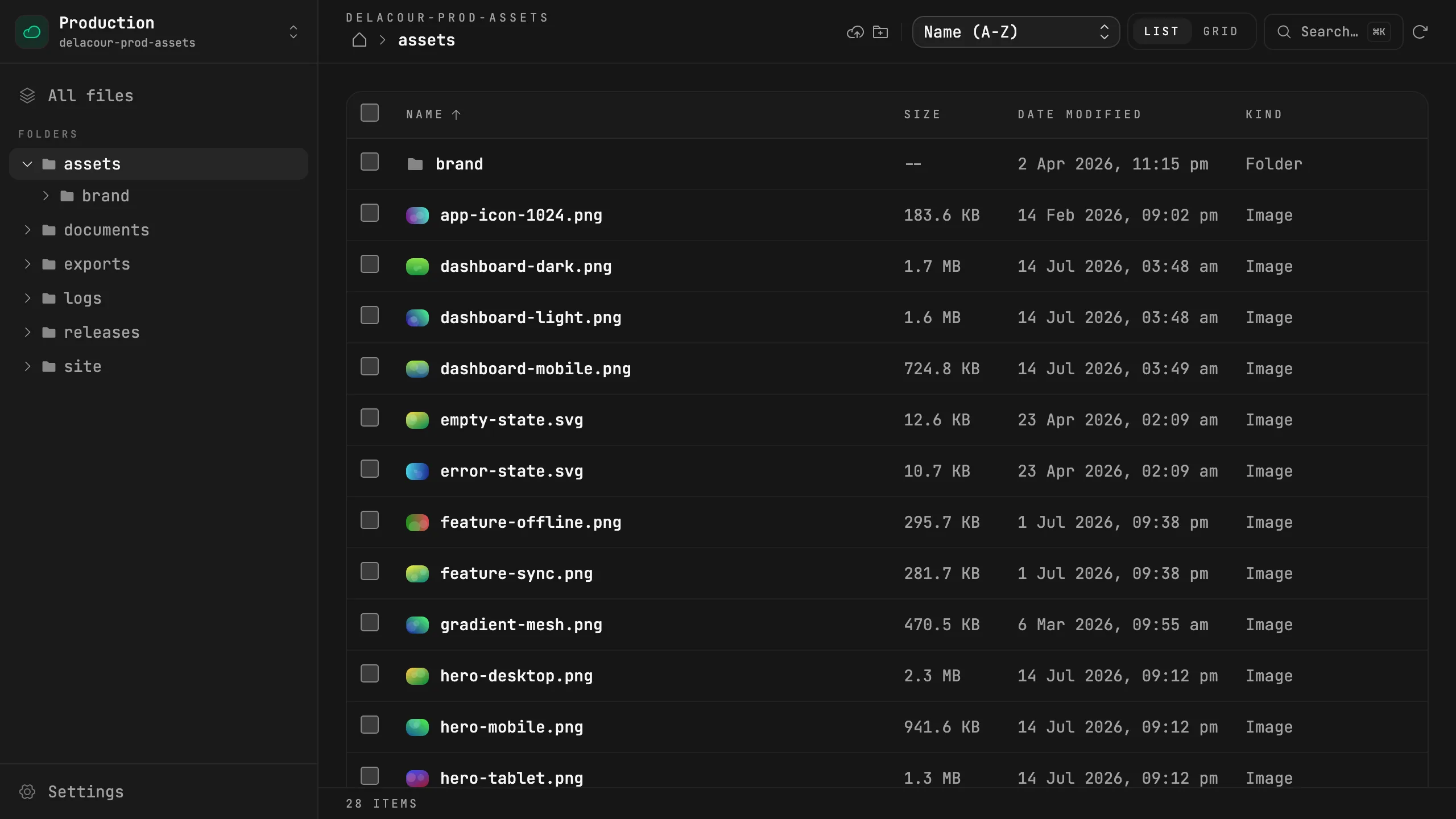
Task: Click the error-state.svg thumbnail
Action: tap(417, 471)
